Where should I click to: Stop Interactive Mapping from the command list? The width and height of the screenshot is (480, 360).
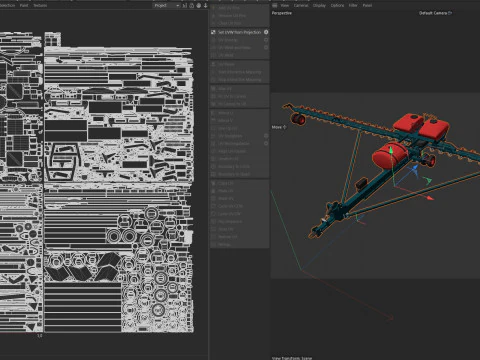(x=239, y=80)
